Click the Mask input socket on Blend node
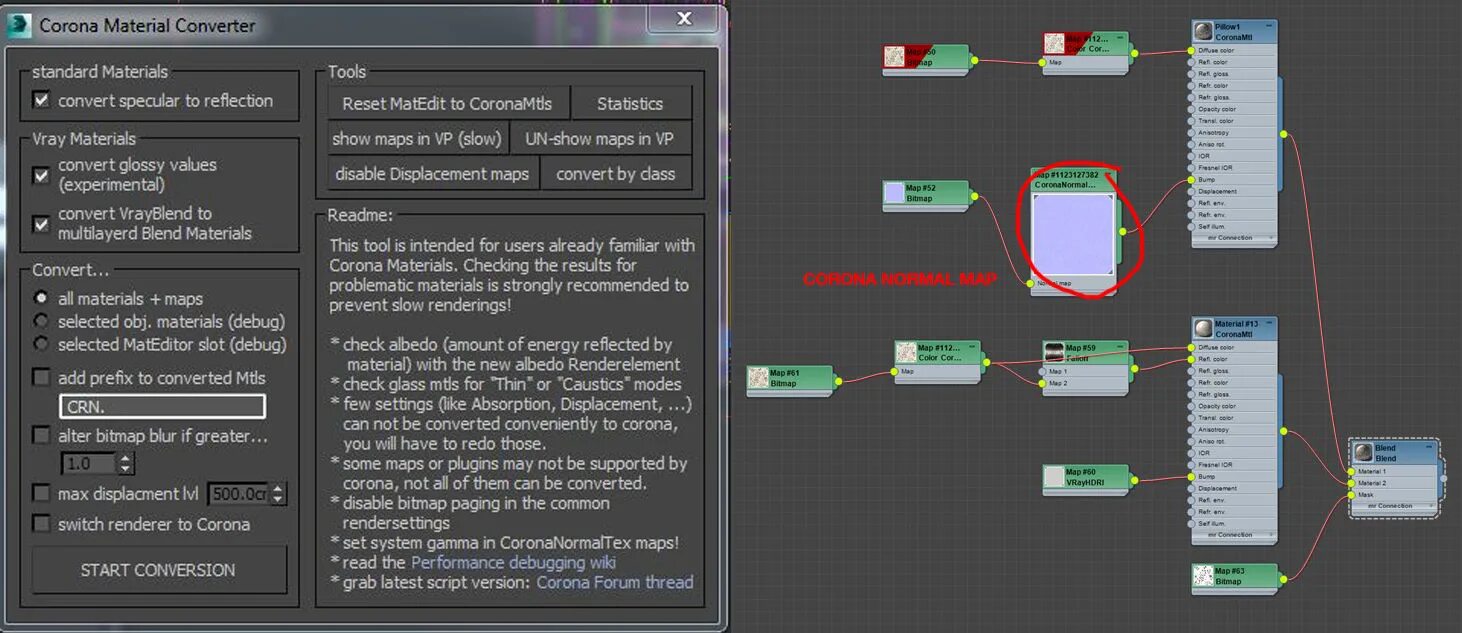Image resolution: width=1462 pixels, height=633 pixels. coord(1350,495)
